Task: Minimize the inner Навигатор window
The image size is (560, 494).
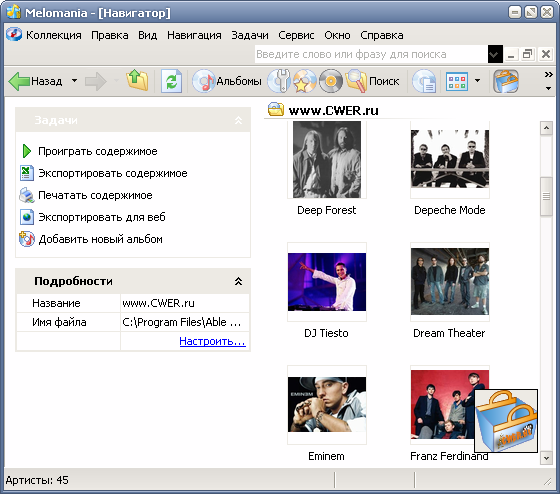Action: [x=511, y=54]
